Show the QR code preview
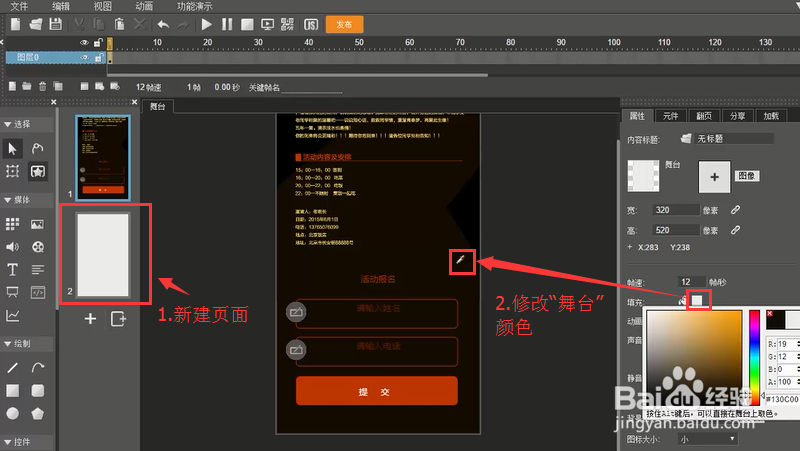 point(287,24)
